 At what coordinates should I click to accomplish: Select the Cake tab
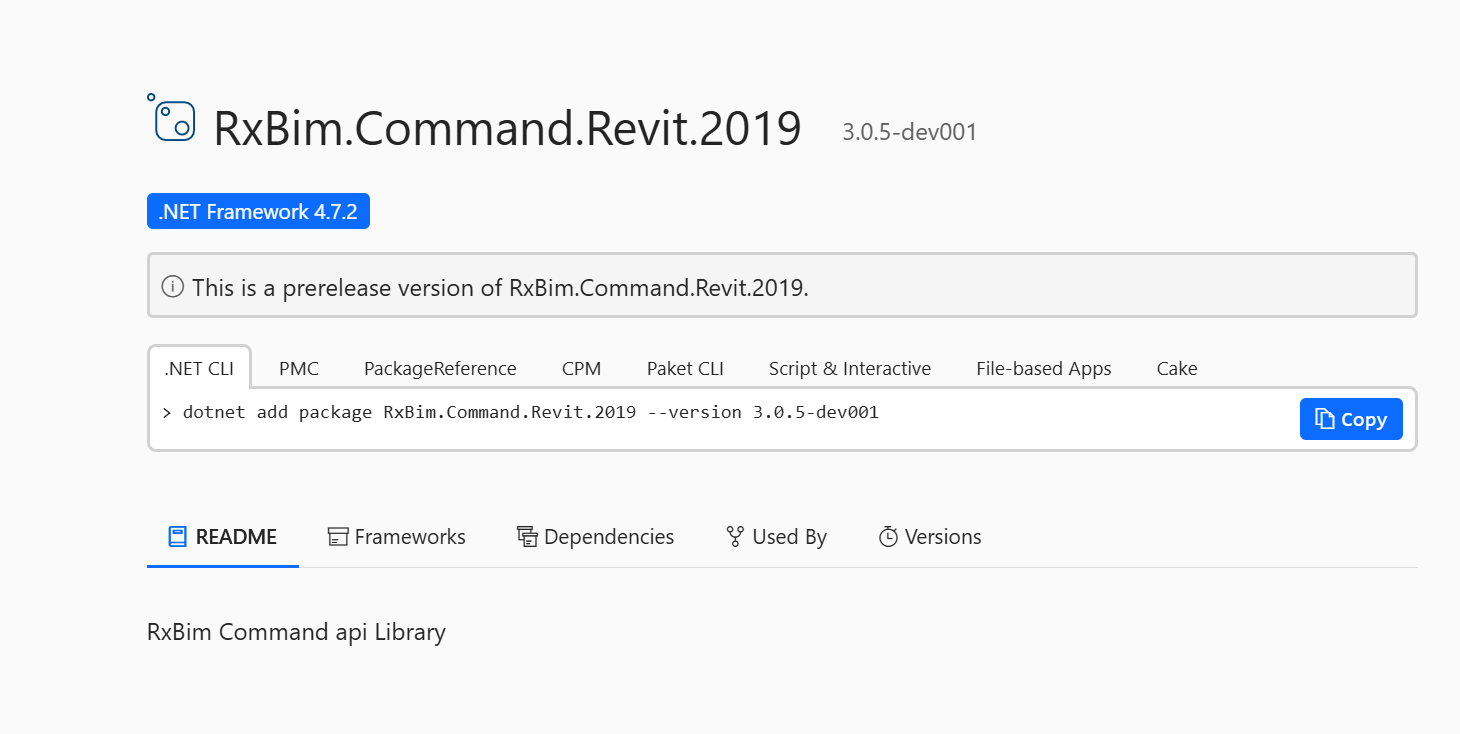coord(1177,368)
